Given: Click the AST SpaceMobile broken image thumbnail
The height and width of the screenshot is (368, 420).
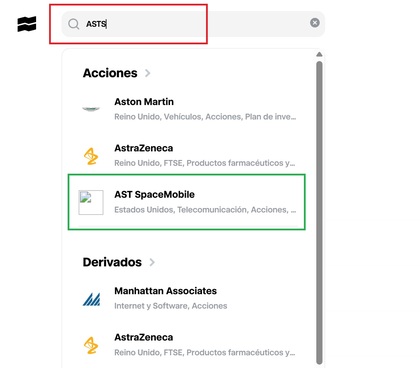Looking at the screenshot, I should tap(91, 202).
